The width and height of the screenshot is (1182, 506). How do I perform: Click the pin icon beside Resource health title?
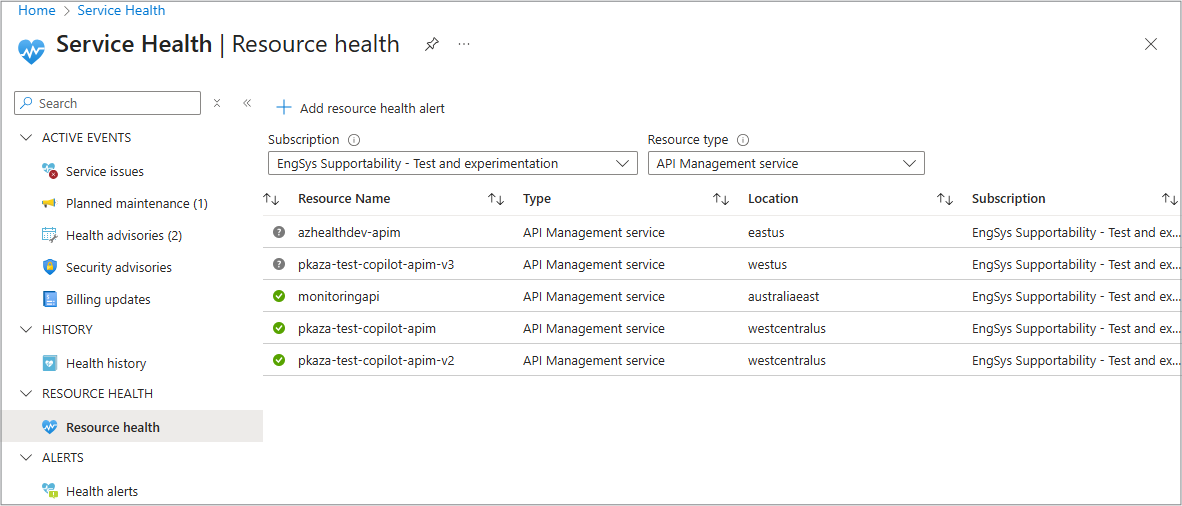click(432, 44)
